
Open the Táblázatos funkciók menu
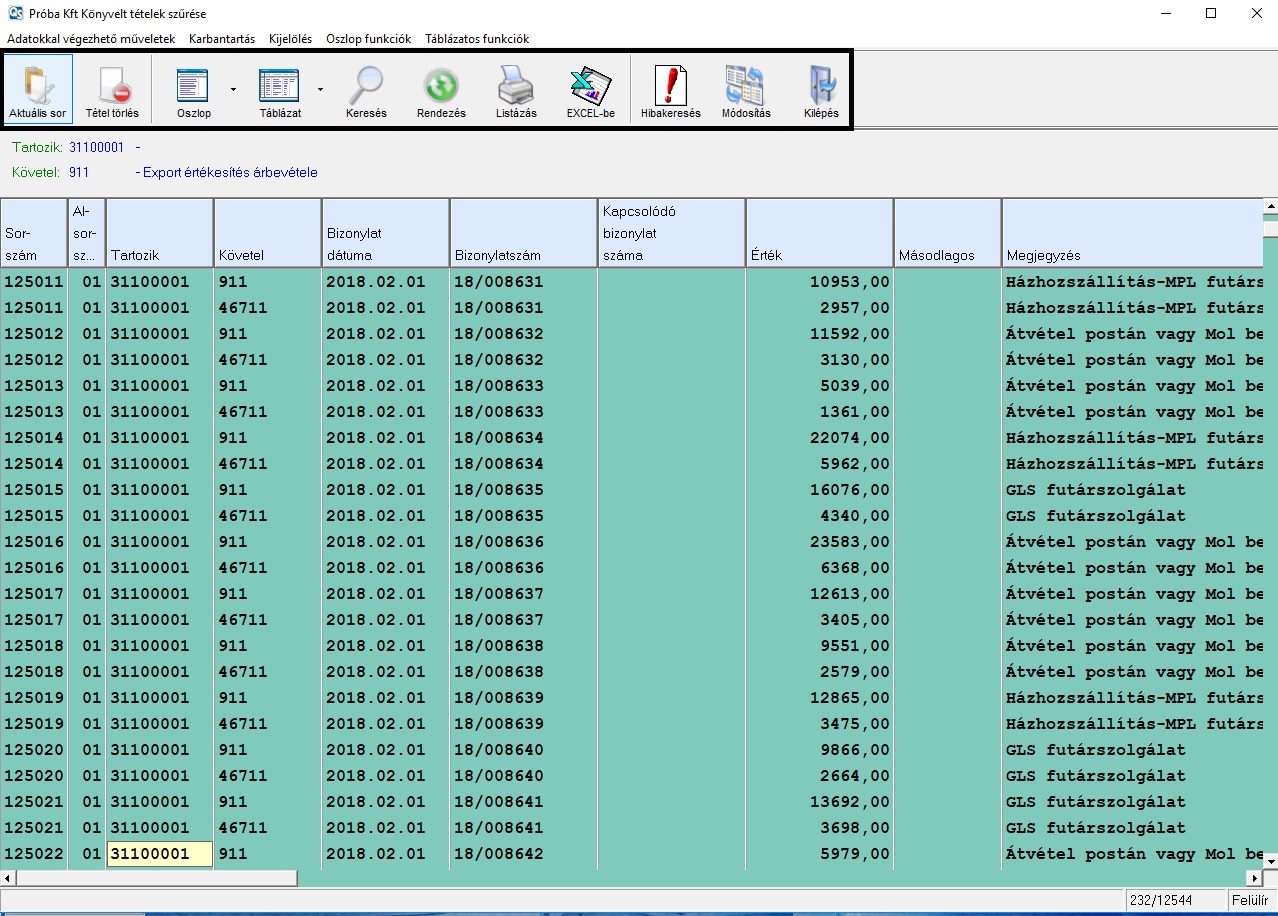(477, 39)
